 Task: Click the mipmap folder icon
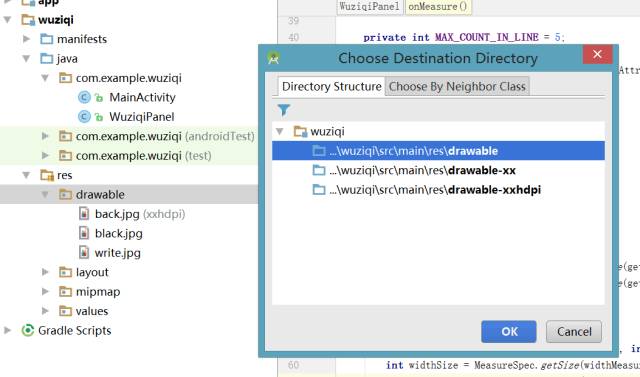click(x=65, y=292)
